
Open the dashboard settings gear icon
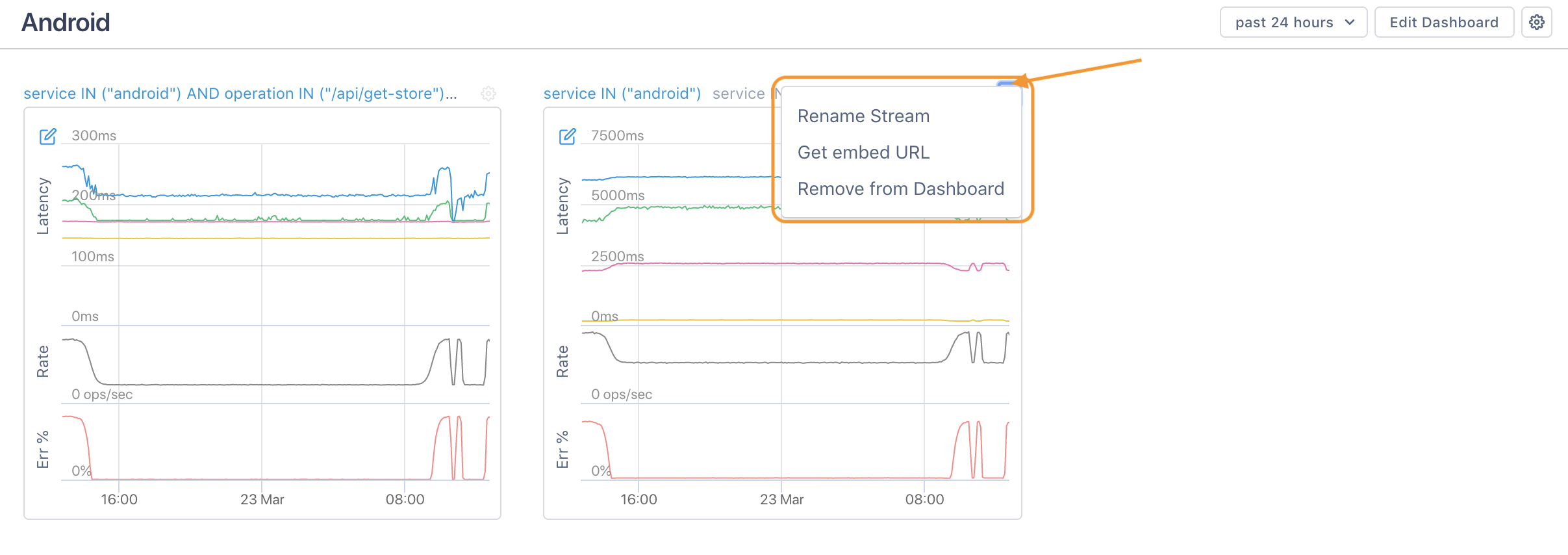[x=1536, y=23]
